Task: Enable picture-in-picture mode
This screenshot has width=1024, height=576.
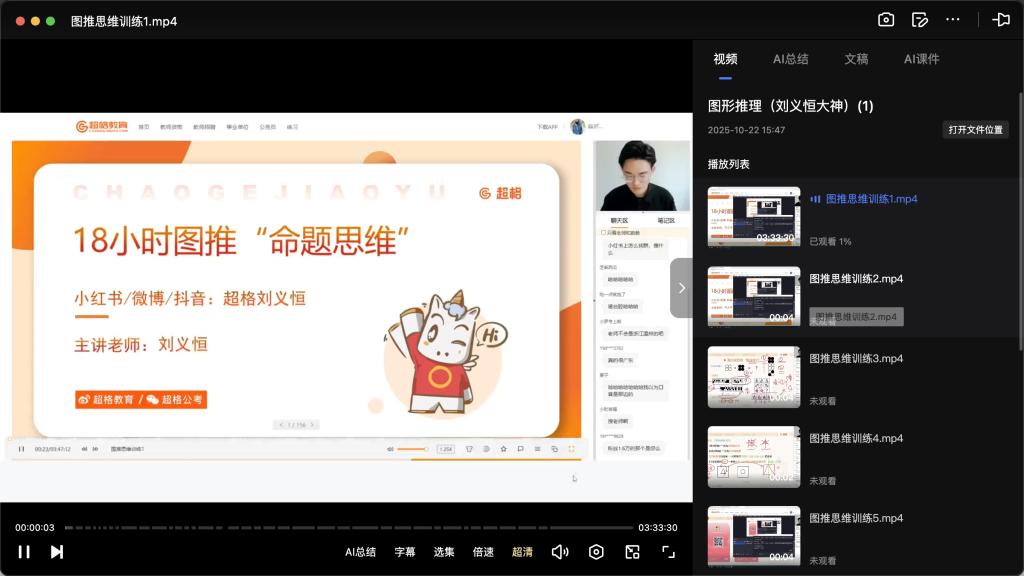Action: (633, 551)
